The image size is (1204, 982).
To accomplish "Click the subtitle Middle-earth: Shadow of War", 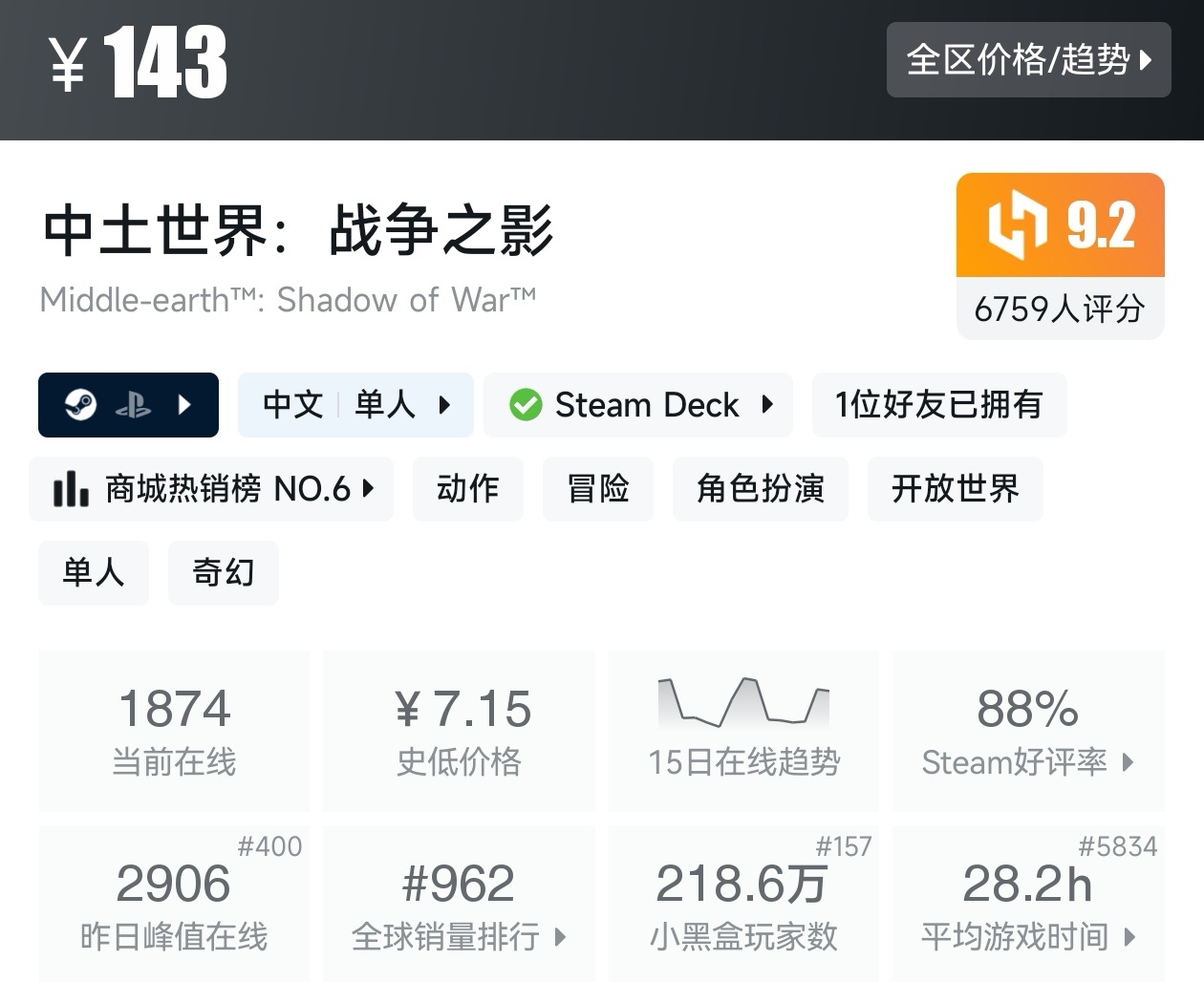I will pyautogui.click(x=288, y=300).
